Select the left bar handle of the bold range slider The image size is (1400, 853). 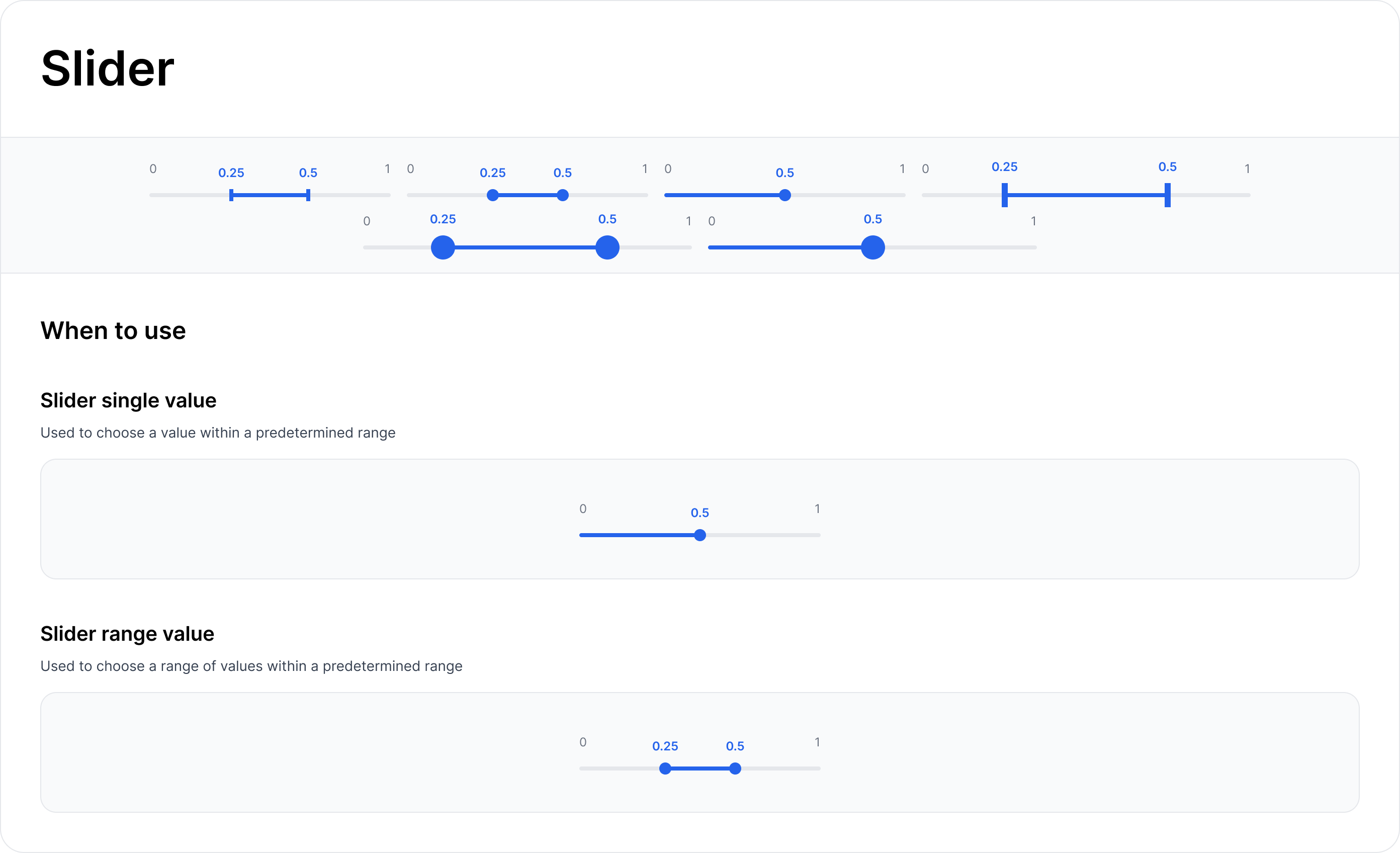point(1004,195)
